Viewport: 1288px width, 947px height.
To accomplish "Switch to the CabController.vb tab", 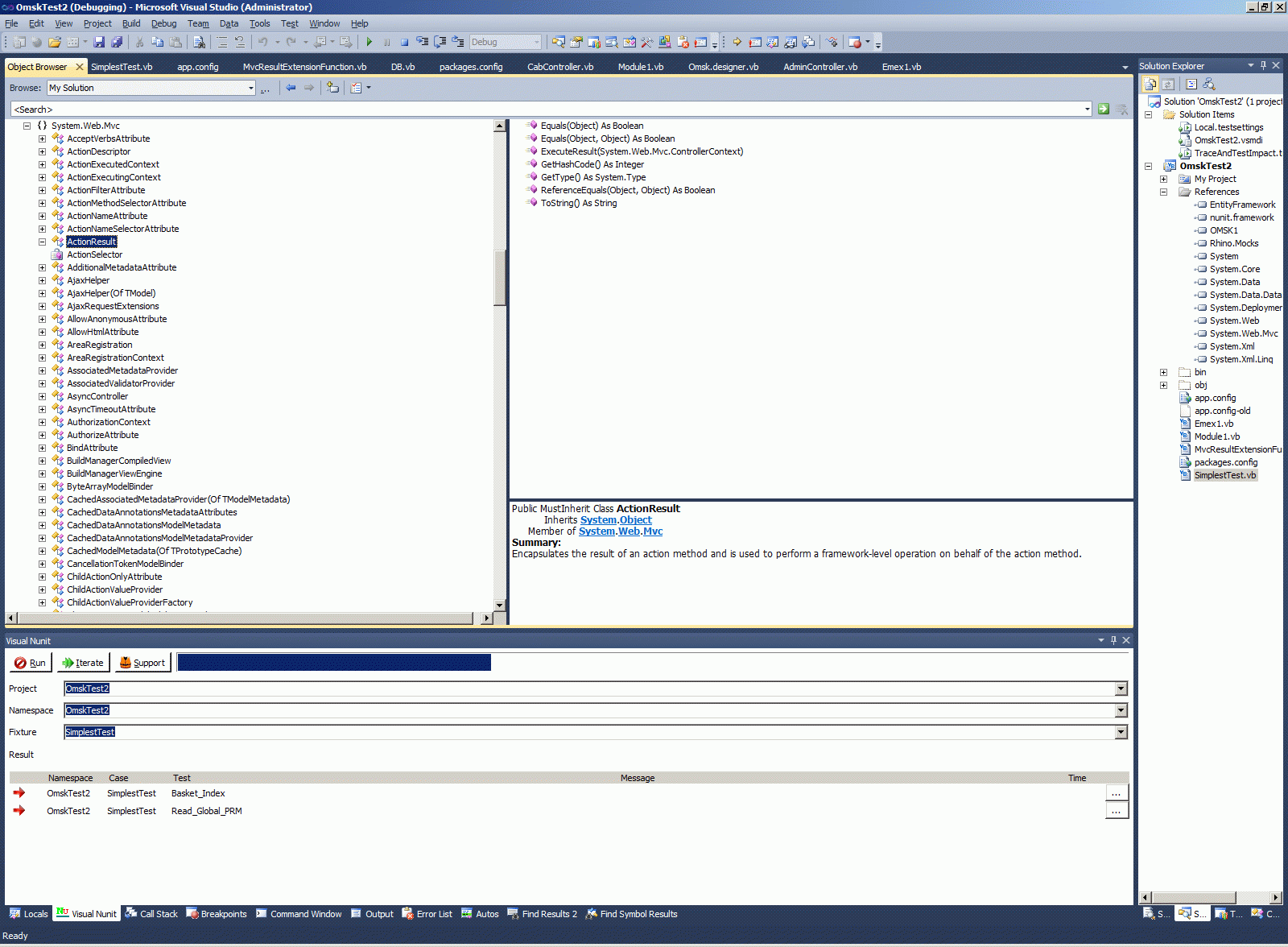I will [560, 67].
